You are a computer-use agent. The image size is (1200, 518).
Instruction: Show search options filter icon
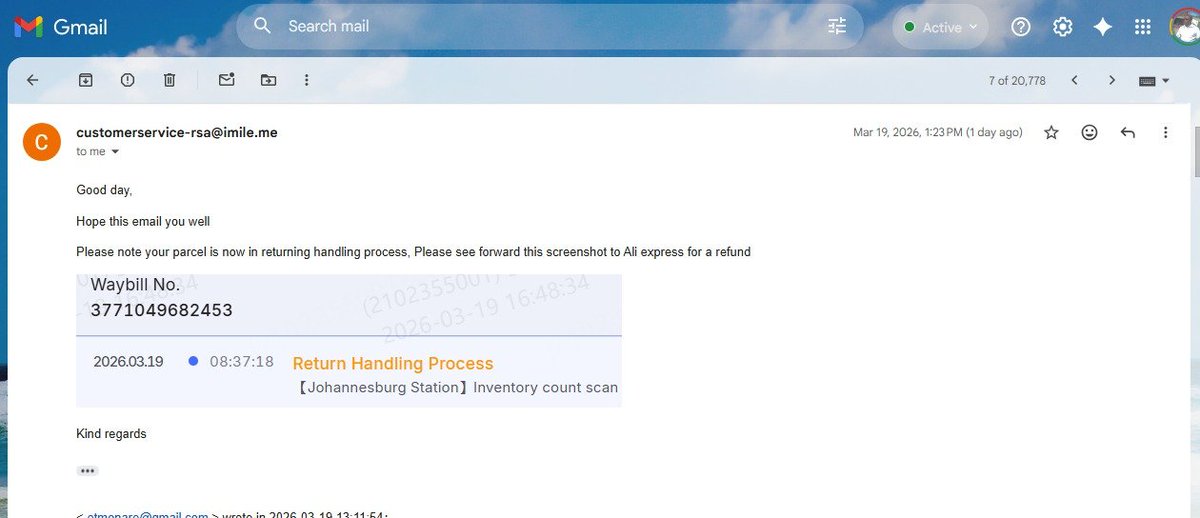[837, 27]
